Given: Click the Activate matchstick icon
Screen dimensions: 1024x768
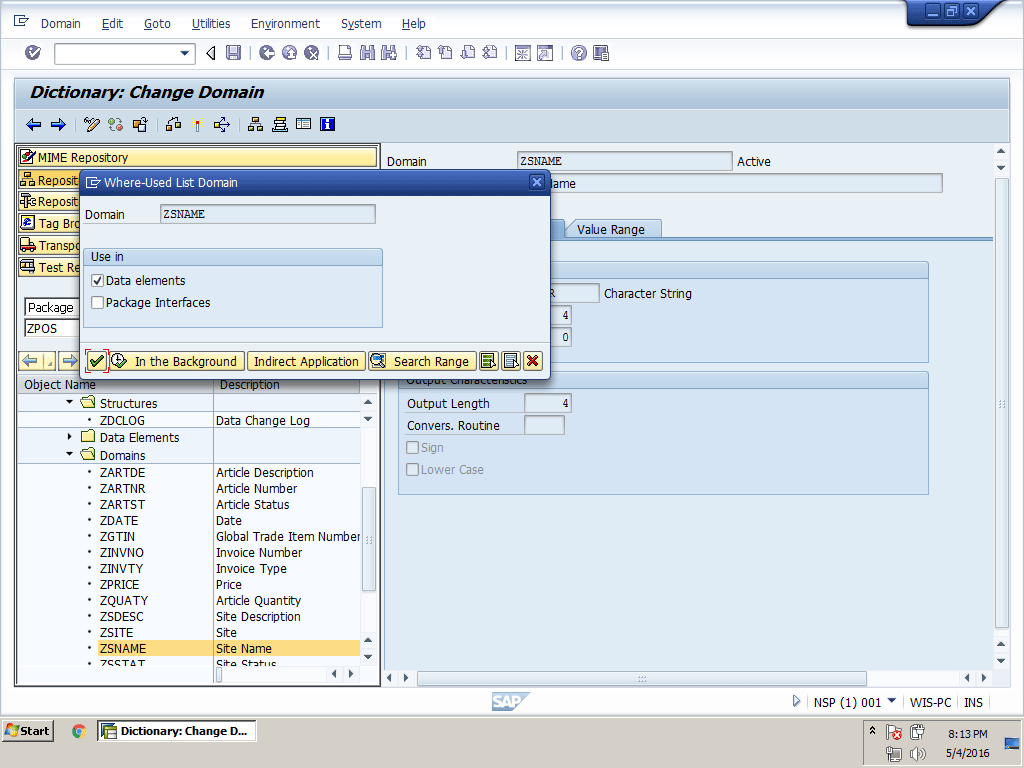Looking at the screenshot, I should coord(197,125).
